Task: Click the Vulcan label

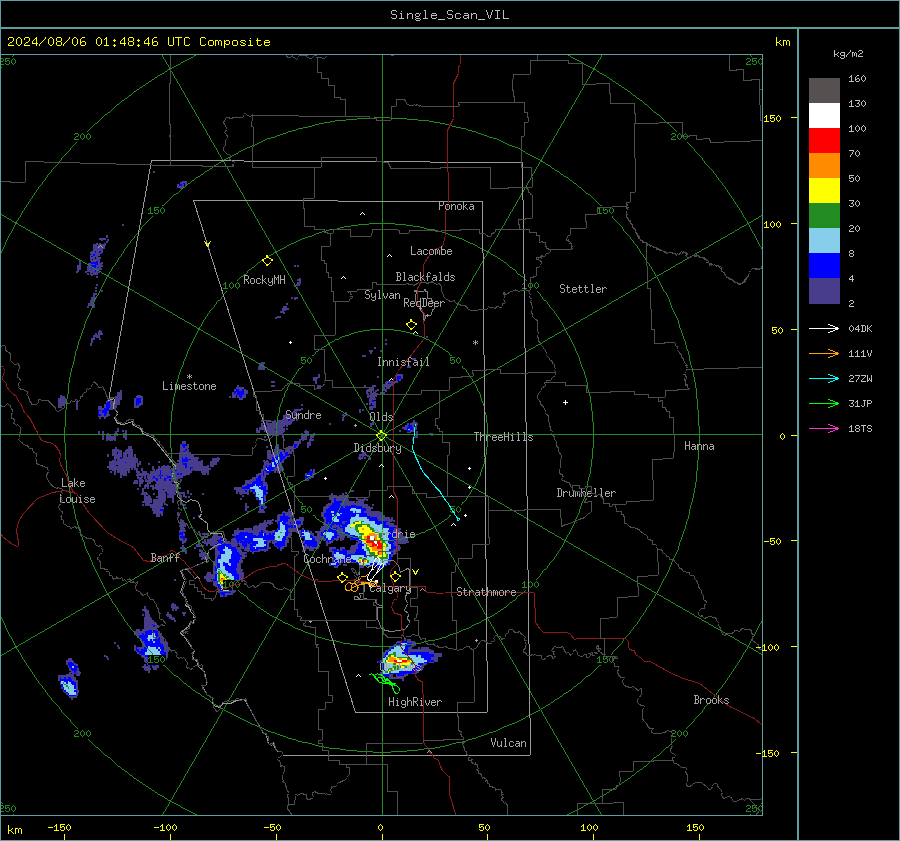Action: 508,743
